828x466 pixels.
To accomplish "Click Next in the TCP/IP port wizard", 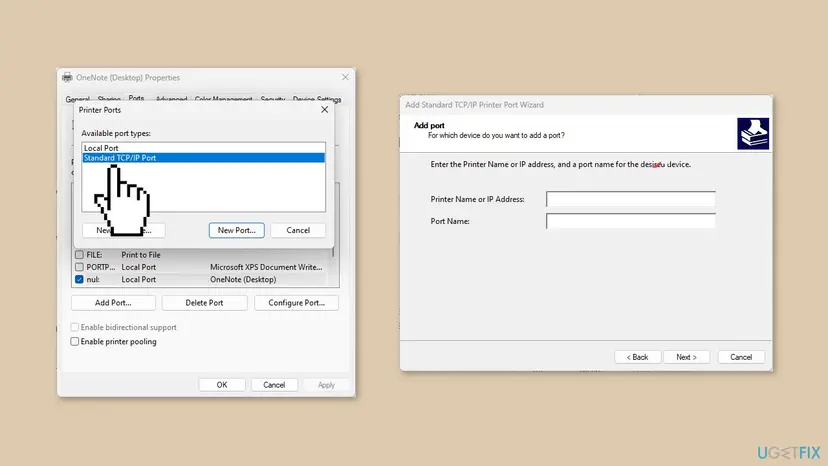I will coord(686,357).
